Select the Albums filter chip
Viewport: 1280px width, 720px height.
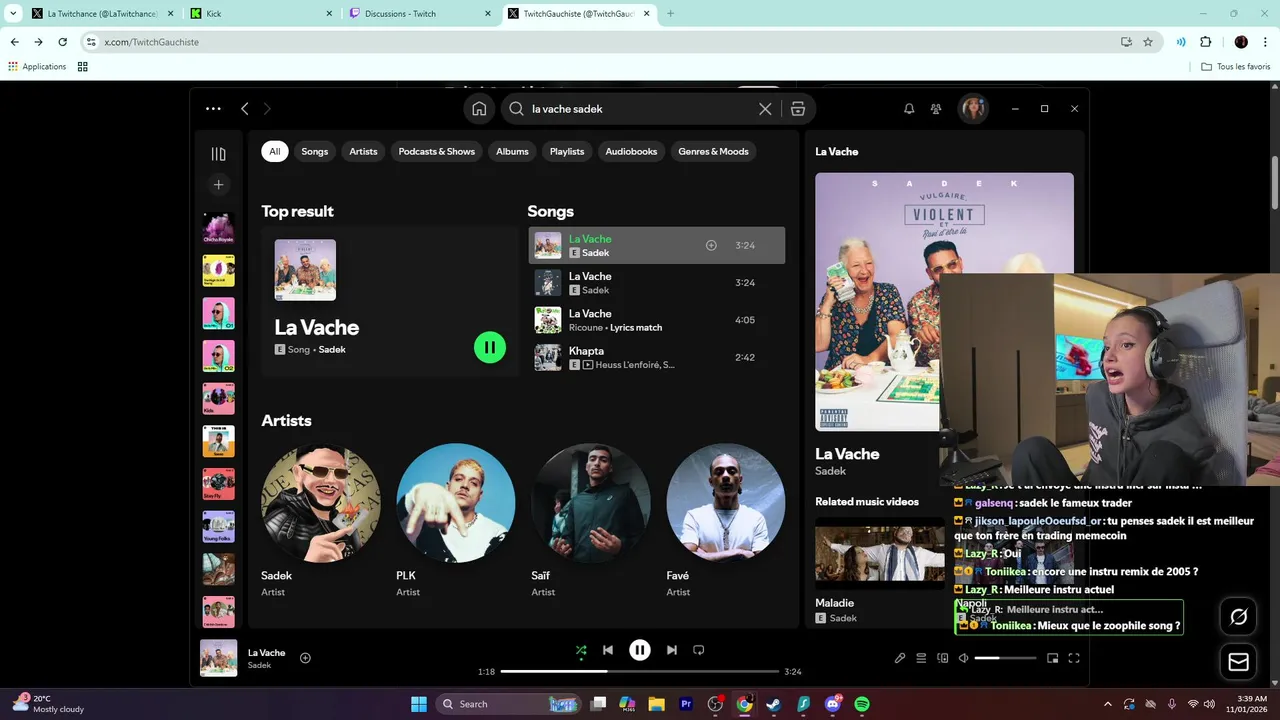pos(512,151)
